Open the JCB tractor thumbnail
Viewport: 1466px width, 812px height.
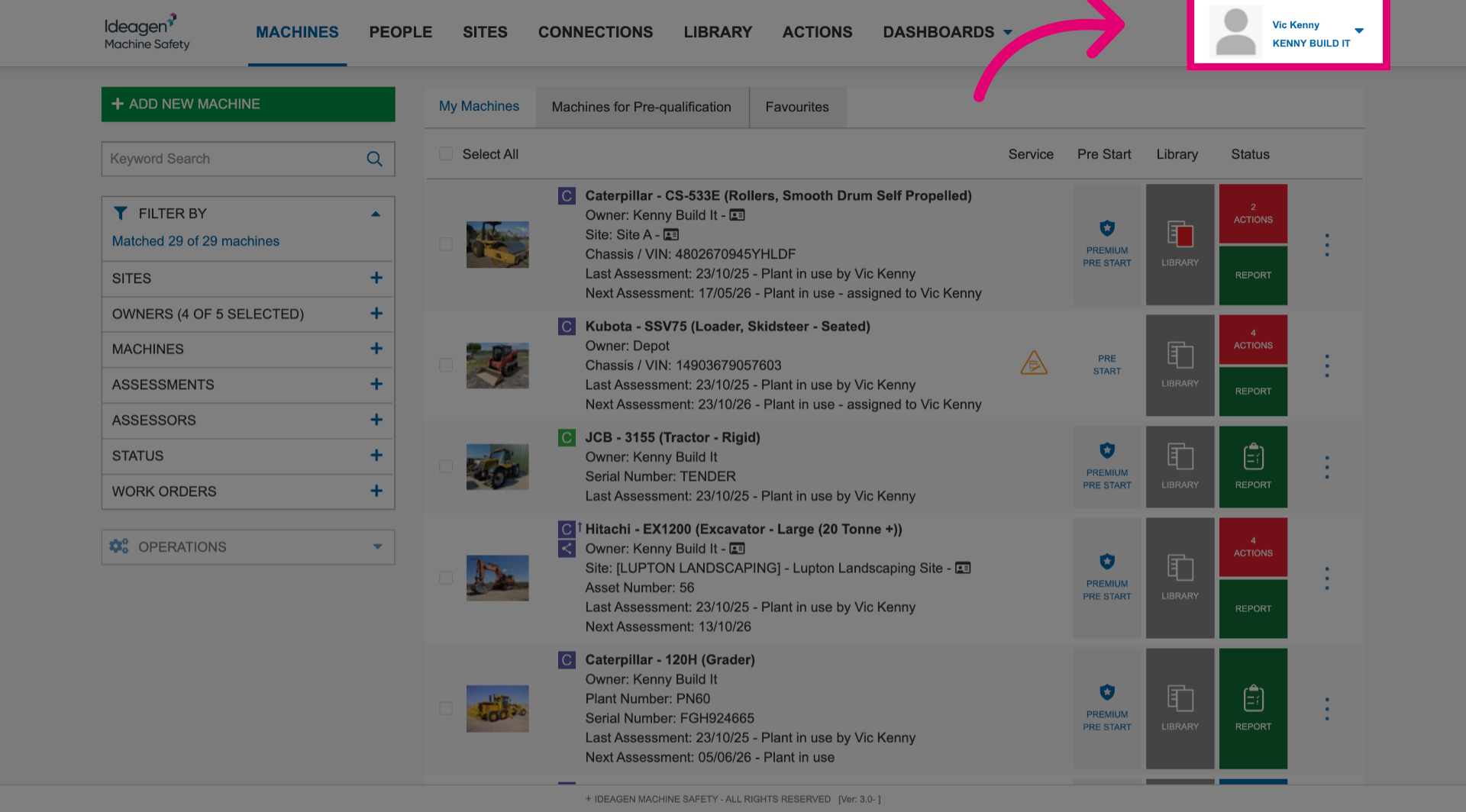pyautogui.click(x=498, y=466)
